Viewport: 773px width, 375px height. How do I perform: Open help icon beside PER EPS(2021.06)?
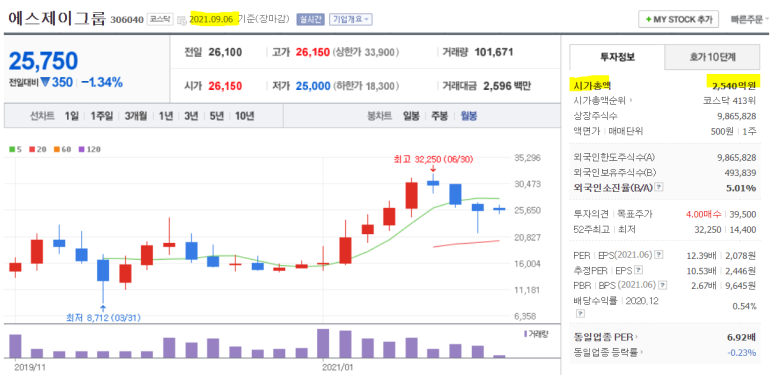tap(659, 255)
